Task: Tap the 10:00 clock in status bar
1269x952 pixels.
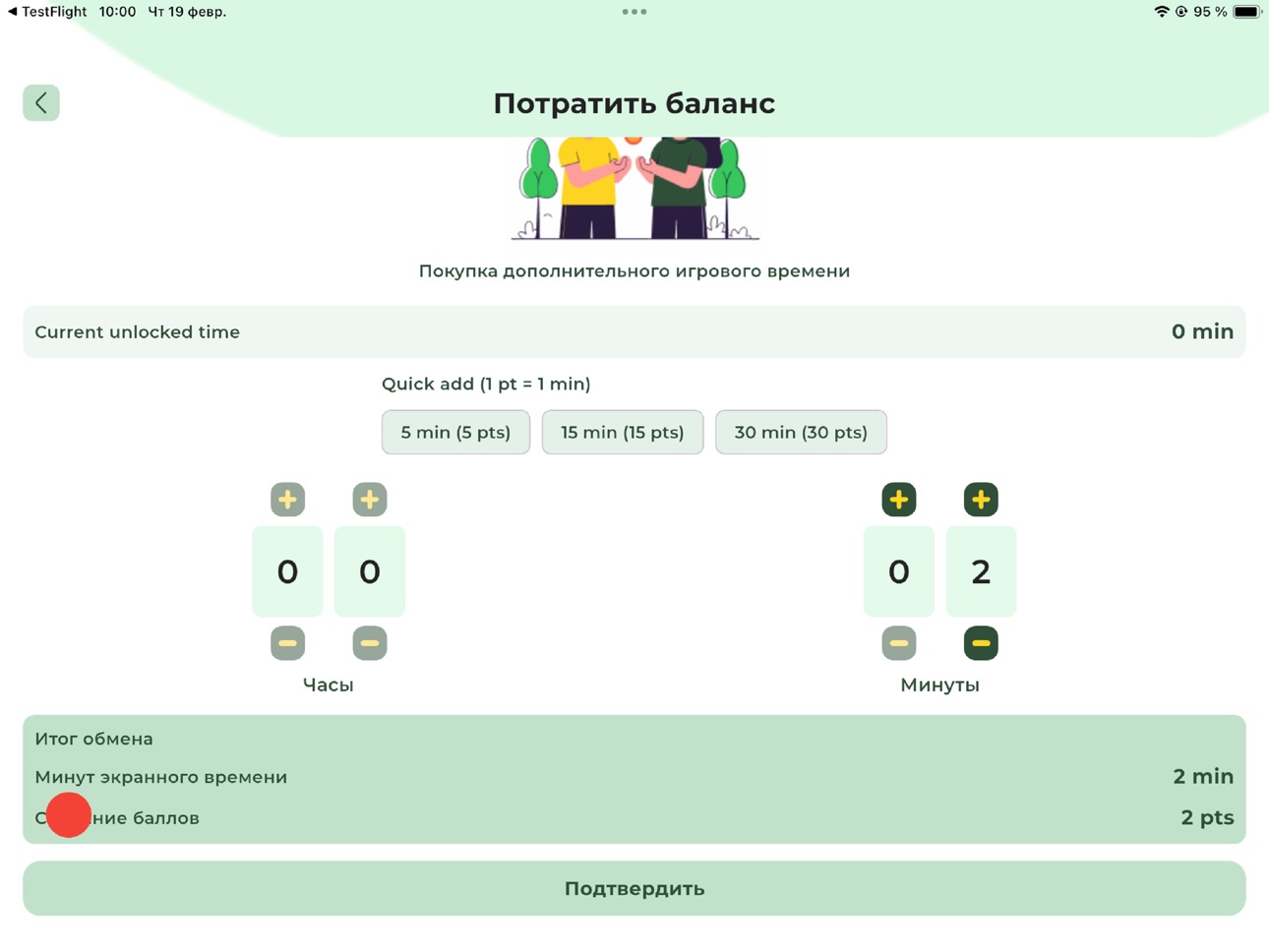Action: click(x=117, y=12)
